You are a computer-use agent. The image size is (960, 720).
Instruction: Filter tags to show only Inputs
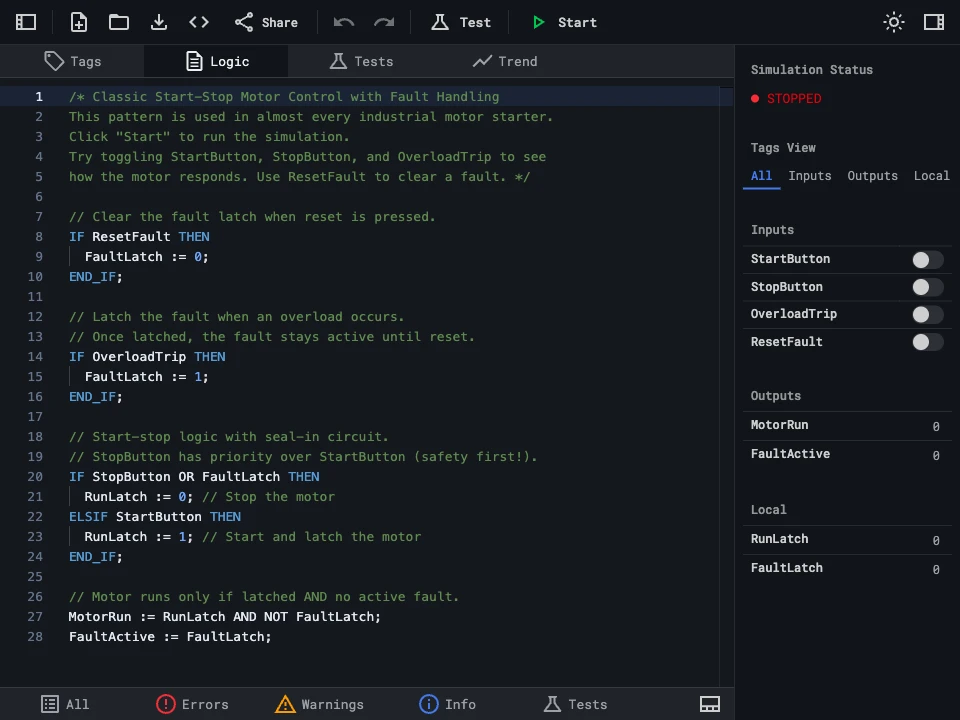point(809,175)
